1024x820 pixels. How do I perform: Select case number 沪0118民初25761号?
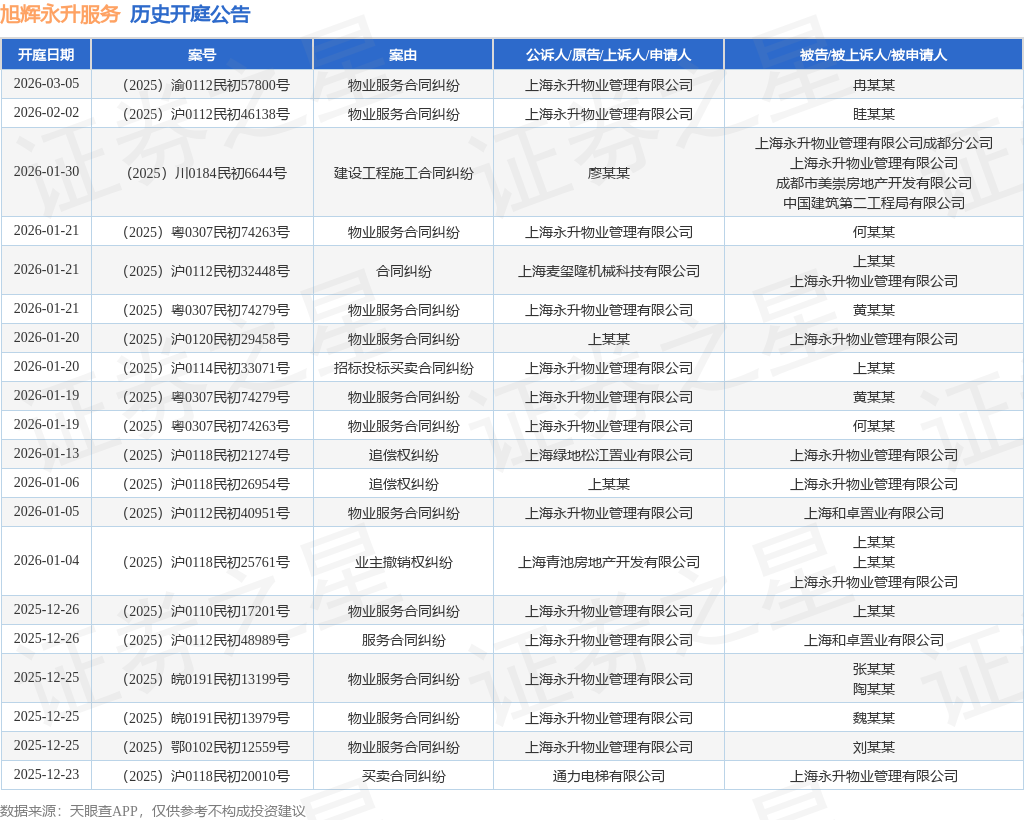[x=206, y=562]
